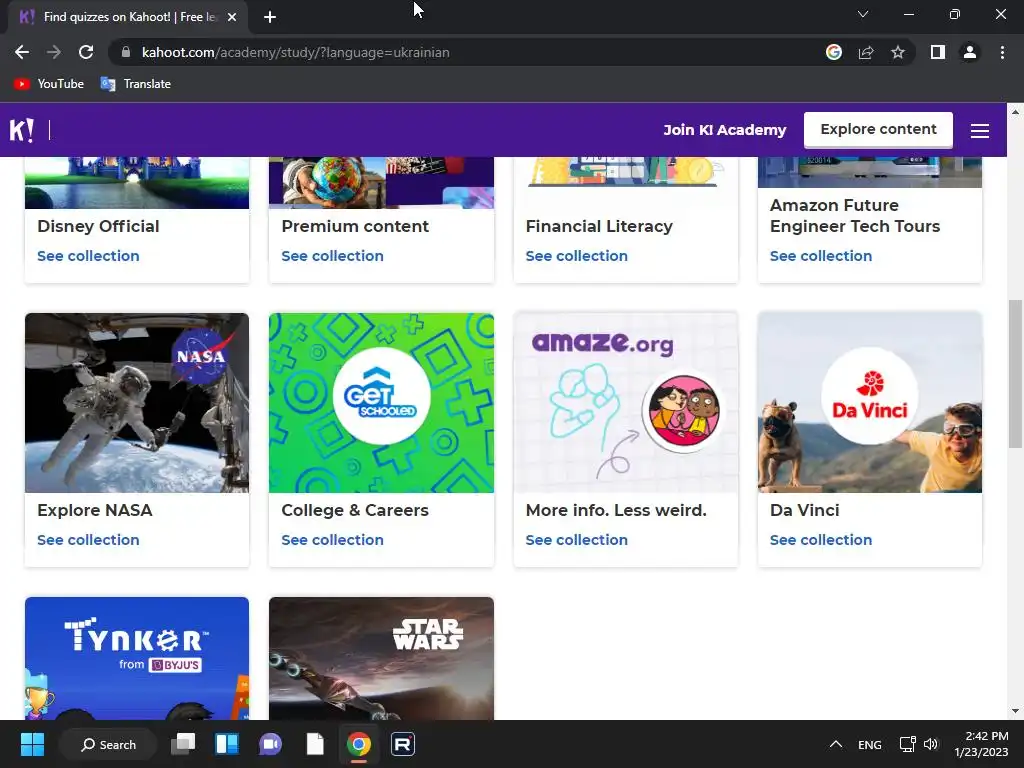This screenshot has width=1024, height=768.
Task: Click the Financial Literacy title
Action: coord(600,227)
